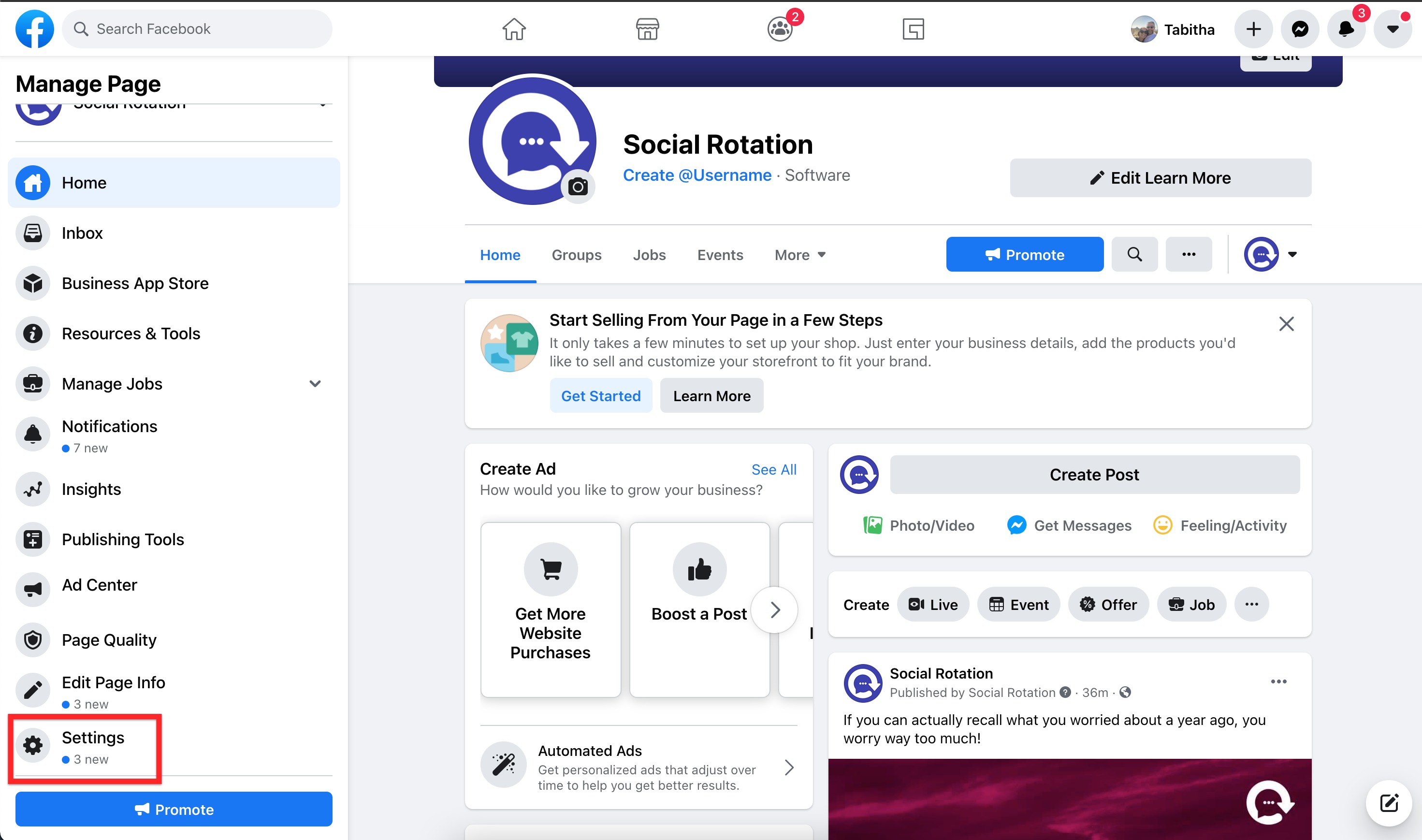1422x840 pixels.
Task: Choose Photo/Video for new post
Action: 918,525
